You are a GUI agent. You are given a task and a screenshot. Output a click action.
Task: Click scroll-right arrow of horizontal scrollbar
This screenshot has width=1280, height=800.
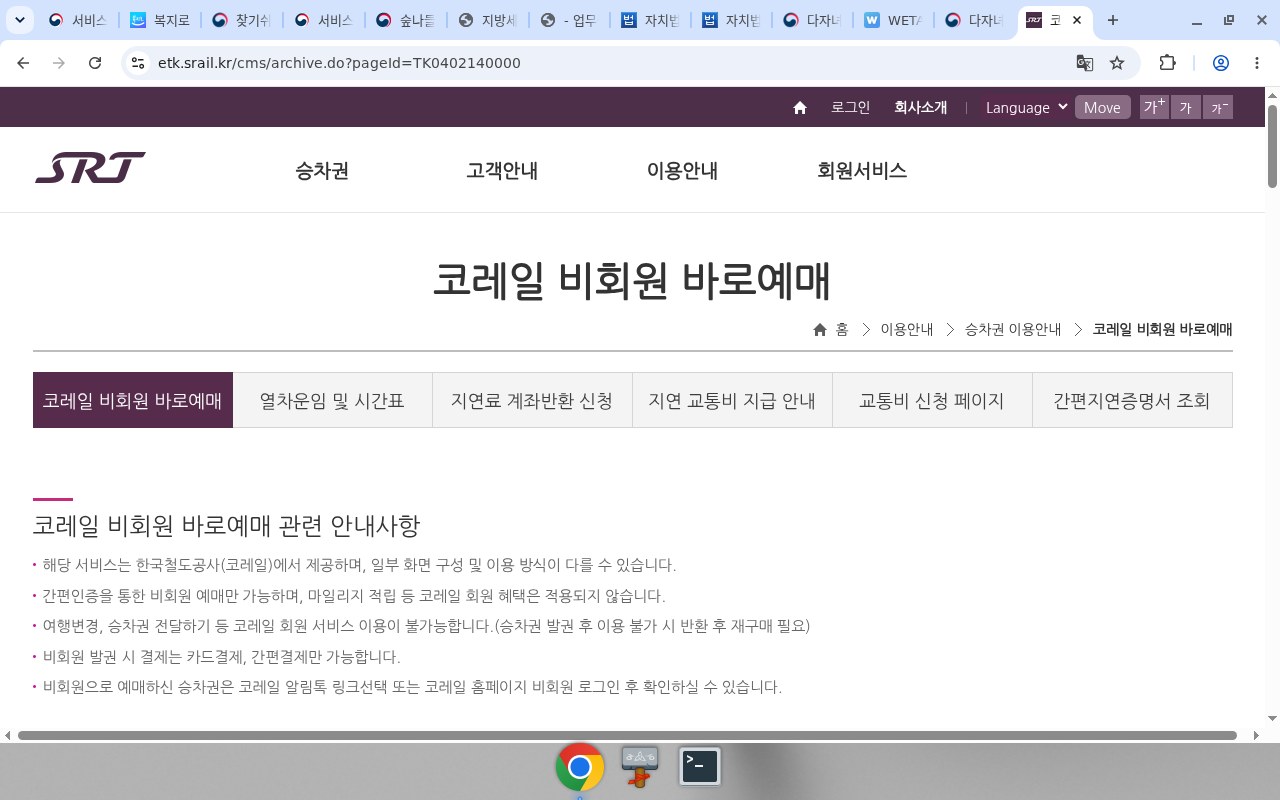click(1256, 735)
